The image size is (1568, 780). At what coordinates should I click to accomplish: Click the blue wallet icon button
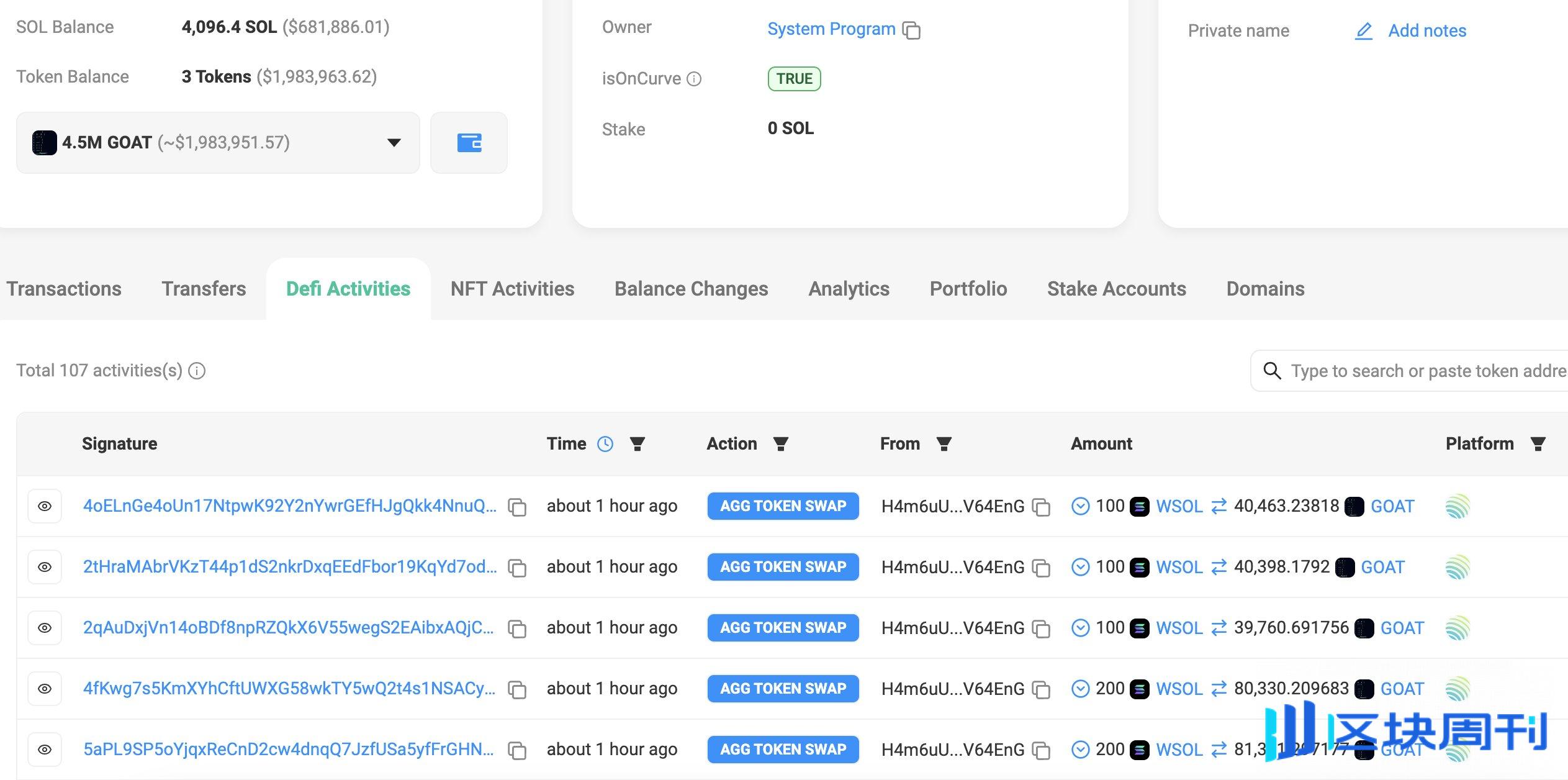tap(469, 142)
